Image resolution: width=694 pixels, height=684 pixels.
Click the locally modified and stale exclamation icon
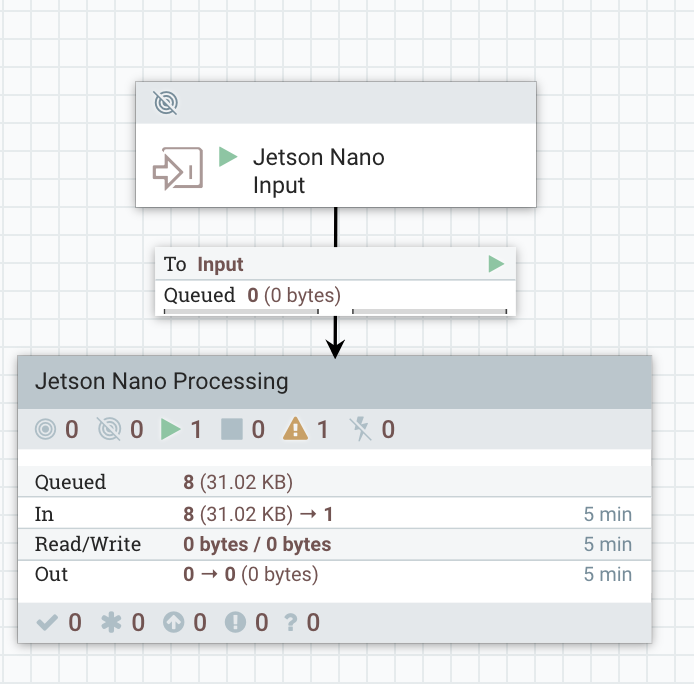(235, 622)
